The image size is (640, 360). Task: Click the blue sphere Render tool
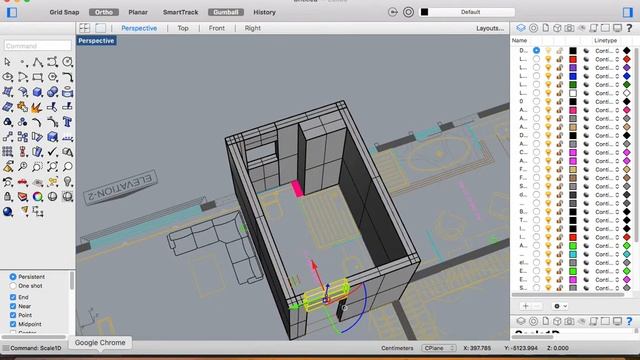pyautogui.click(x=7, y=211)
